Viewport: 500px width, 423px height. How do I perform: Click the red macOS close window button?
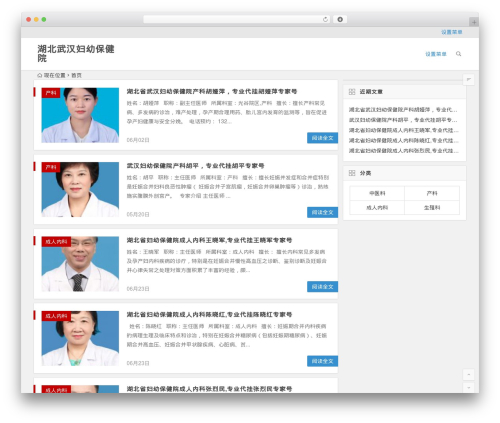[x=29, y=20]
